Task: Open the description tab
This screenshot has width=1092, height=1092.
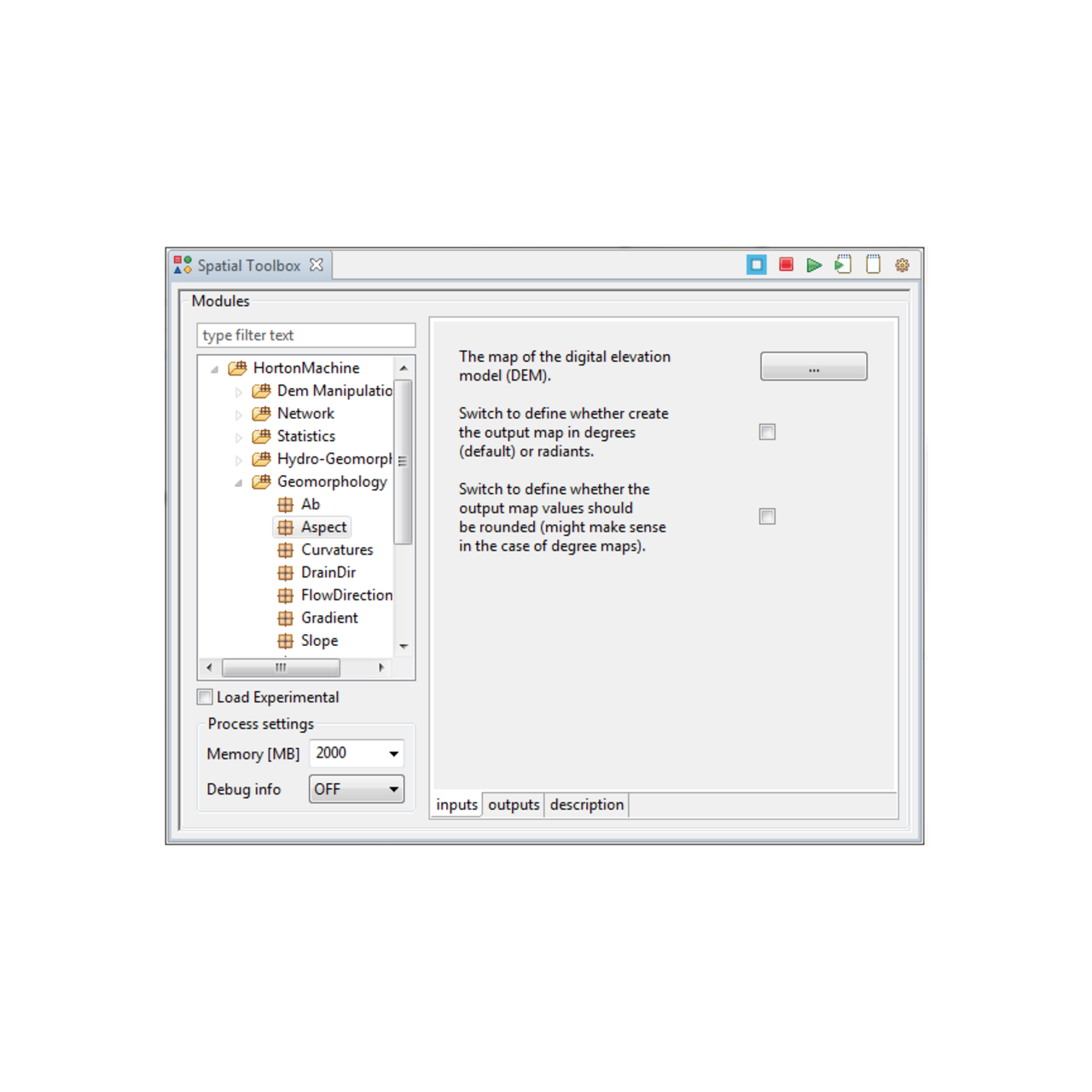Action: pos(586,804)
